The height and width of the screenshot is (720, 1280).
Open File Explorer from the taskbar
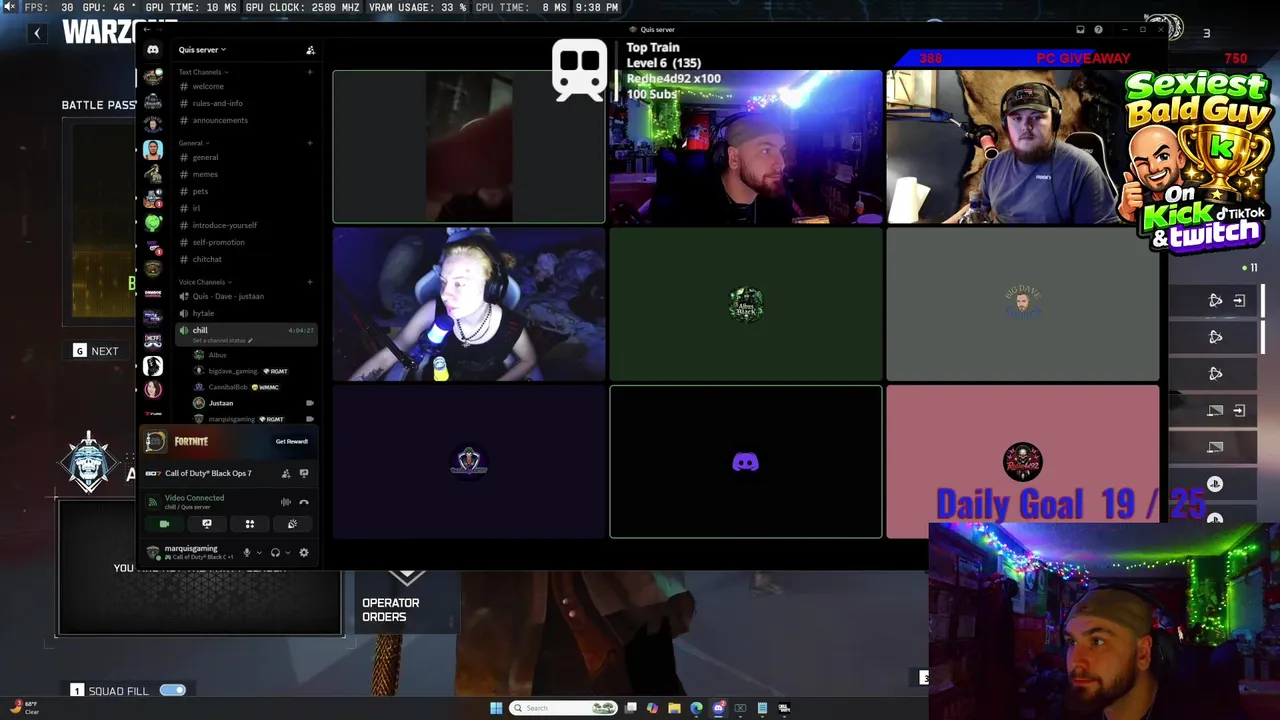point(674,708)
